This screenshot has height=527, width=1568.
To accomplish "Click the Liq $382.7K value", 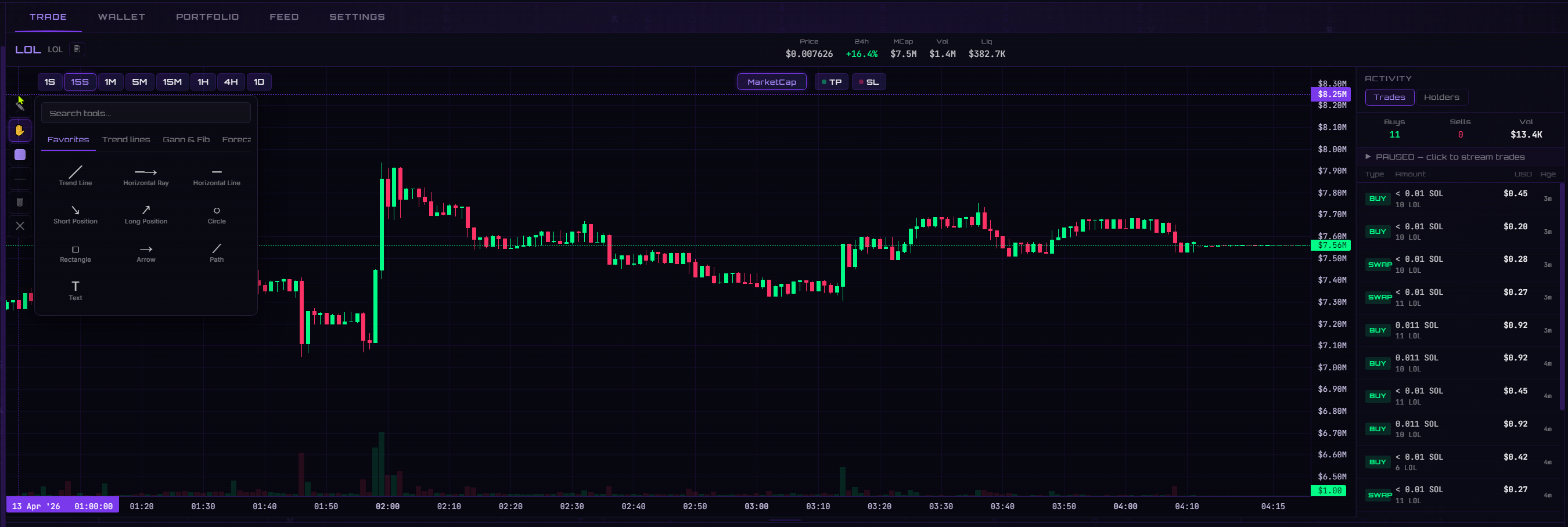I will coord(987,53).
